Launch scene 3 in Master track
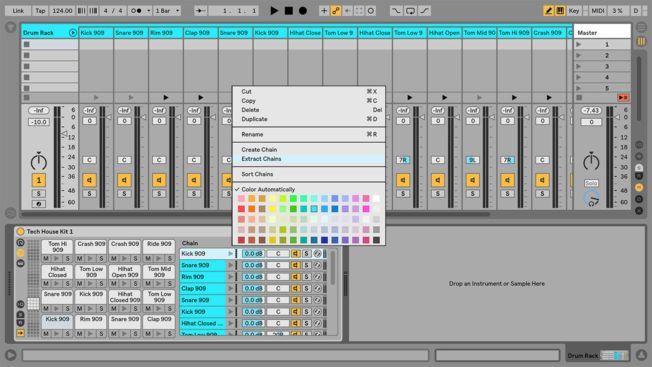Viewport: 652px width, 367px height. click(578, 66)
